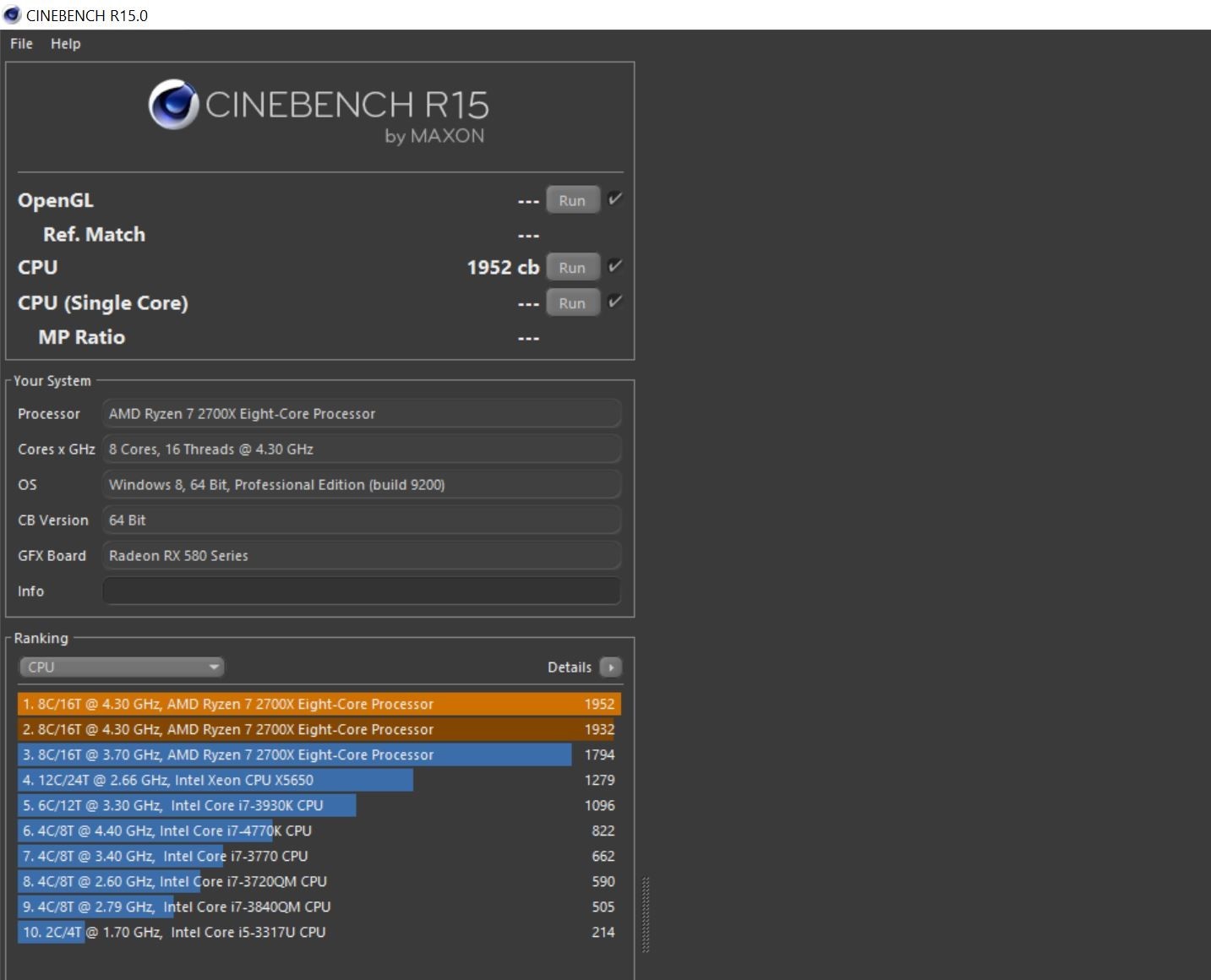This screenshot has height=980, width=1211.
Task: Click the GFX Board Radeon RX 580 field
Action: [x=362, y=556]
